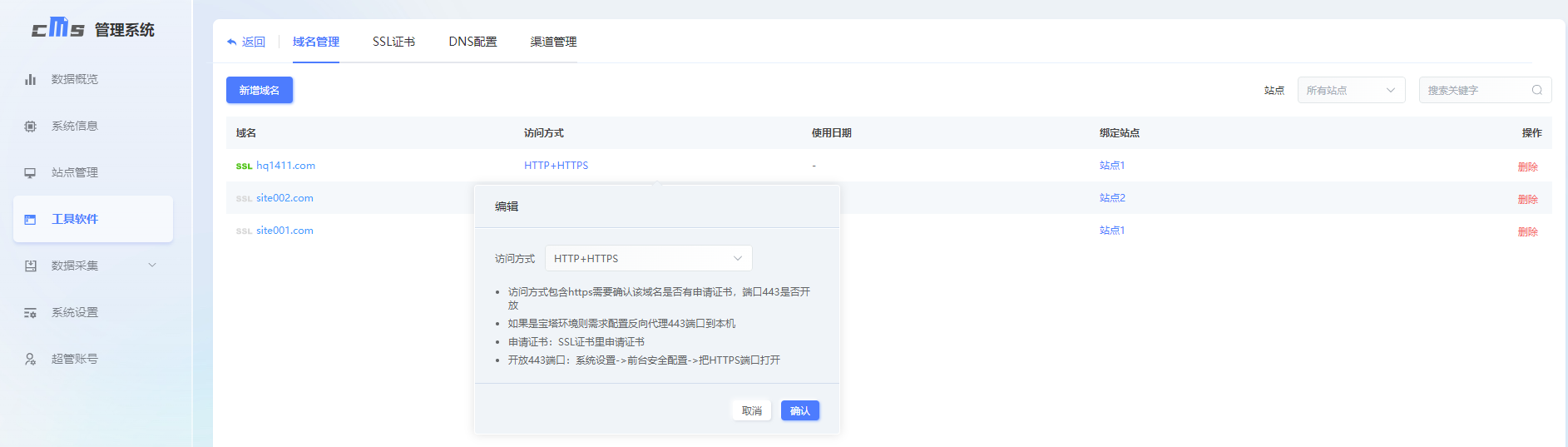Click the 返回 link
The image size is (1568, 447).
tap(253, 42)
